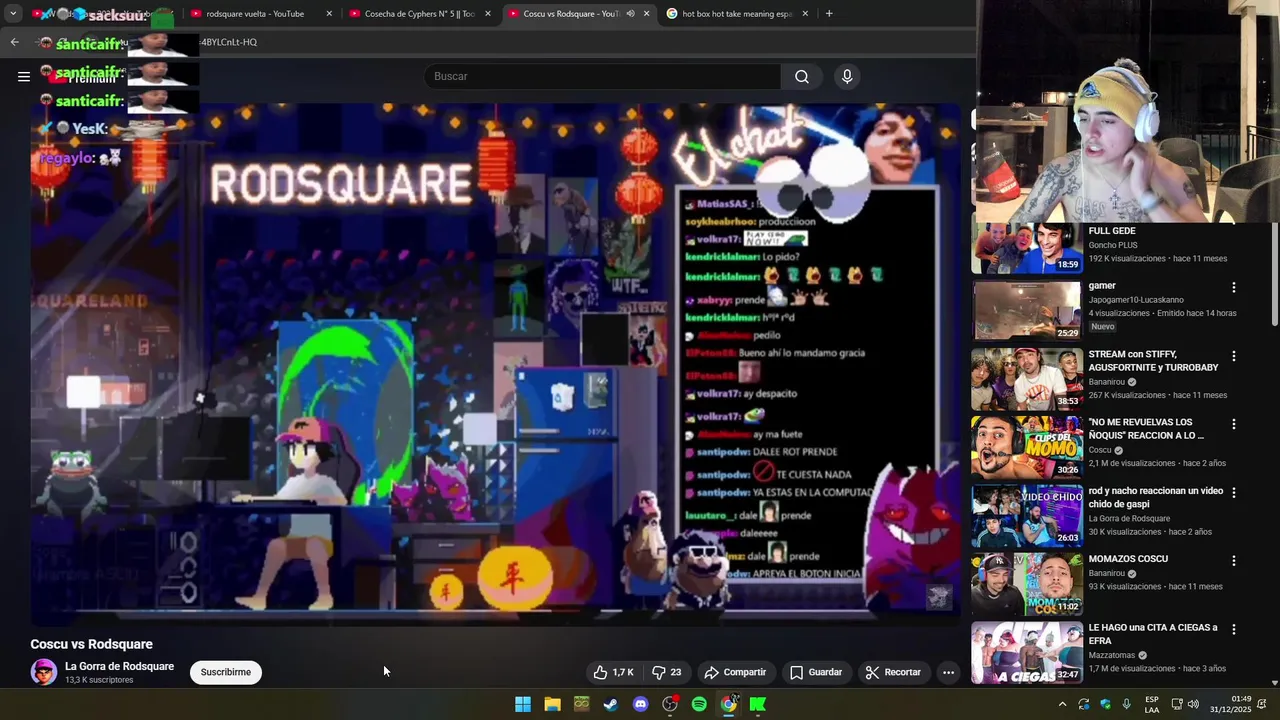
Task: Close the Cosecha de Cyphers tab
Action: [487, 14]
